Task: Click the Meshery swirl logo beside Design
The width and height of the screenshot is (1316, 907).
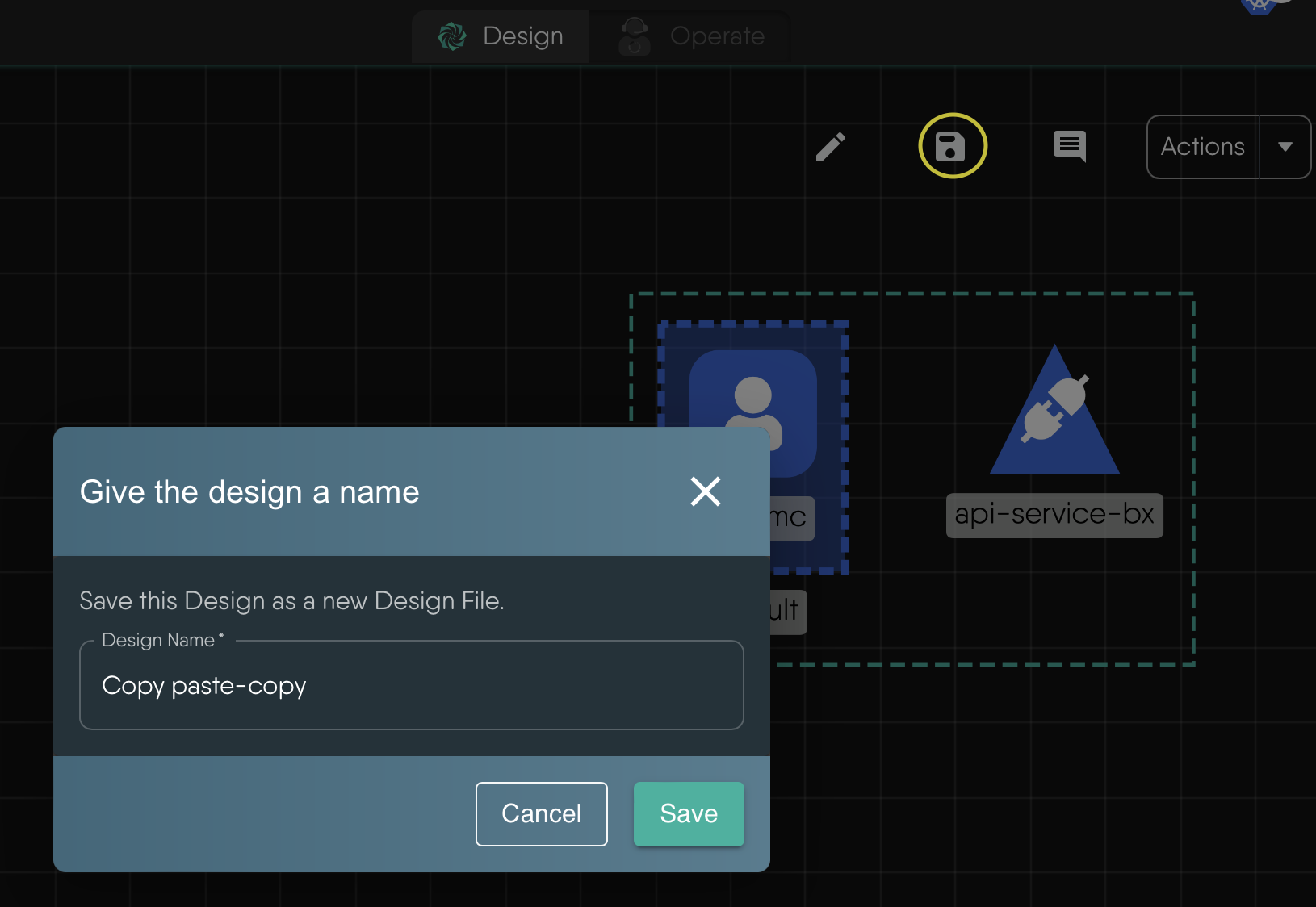Action: (x=452, y=36)
